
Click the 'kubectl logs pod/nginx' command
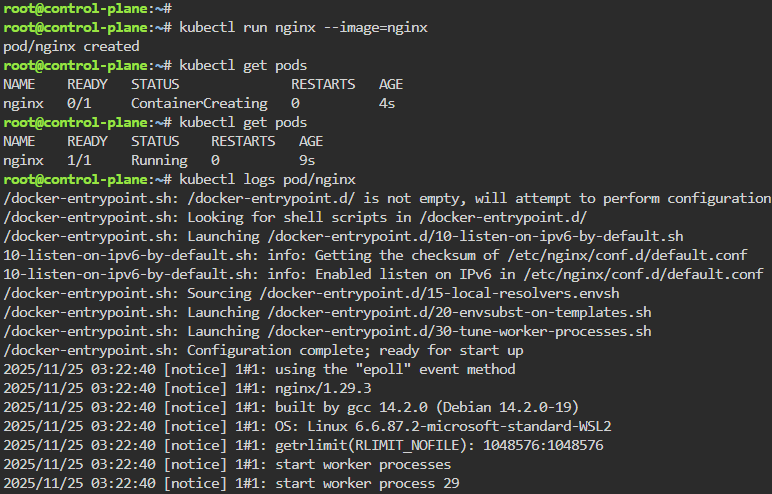(267, 179)
